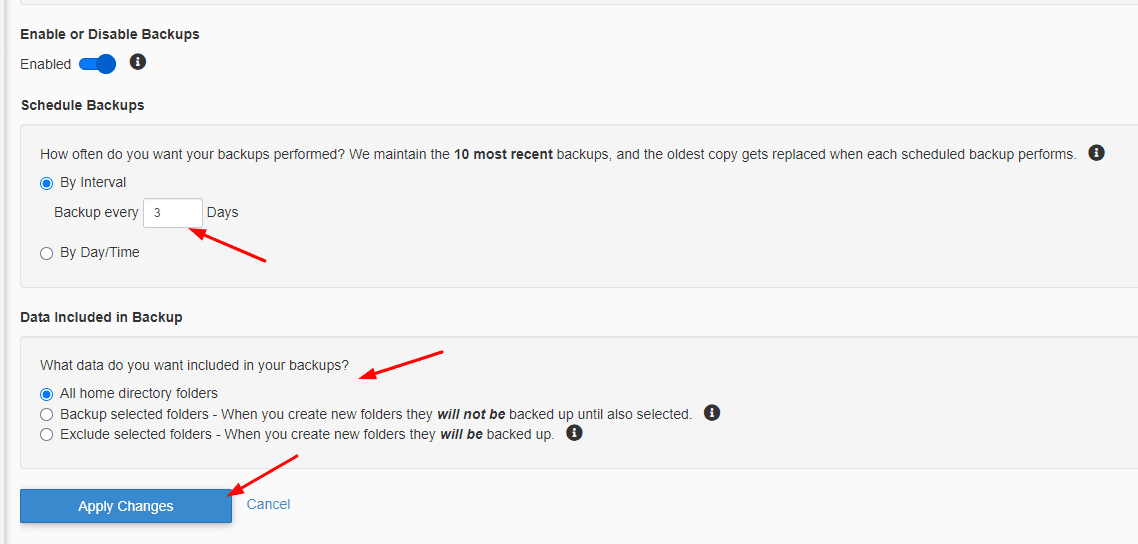
Task: Choose the Exclude selected folders radio button
Action: (x=46, y=435)
